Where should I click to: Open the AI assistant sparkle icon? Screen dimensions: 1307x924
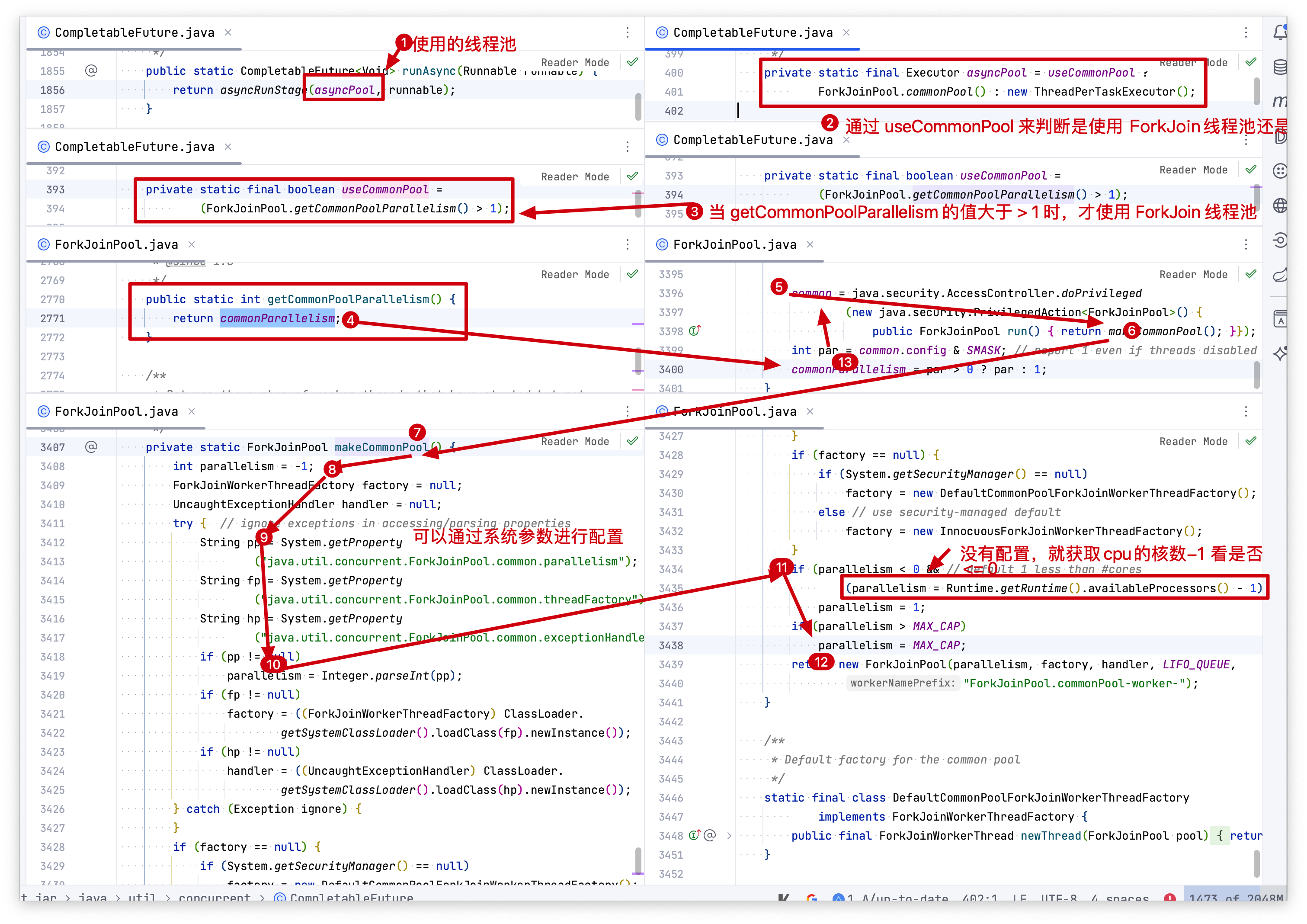[x=1280, y=353]
